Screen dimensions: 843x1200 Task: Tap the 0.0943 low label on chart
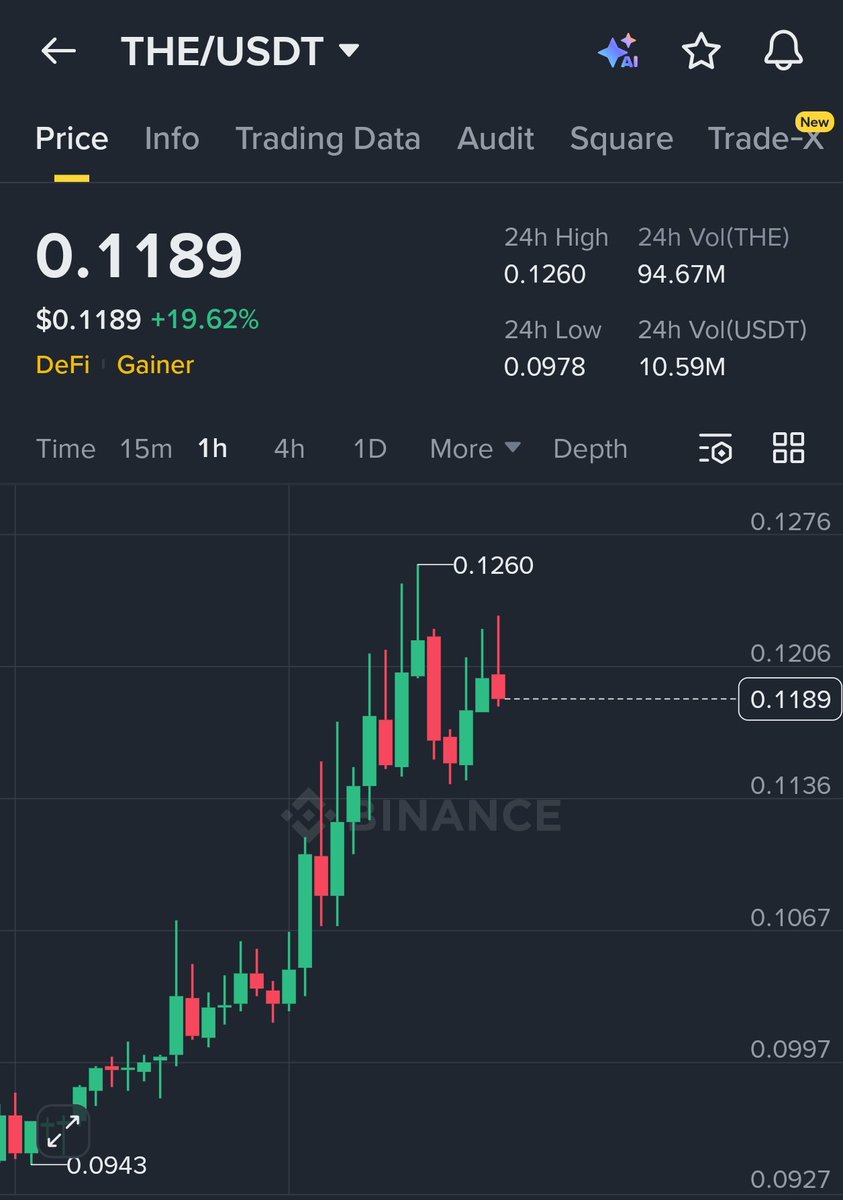(106, 1165)
